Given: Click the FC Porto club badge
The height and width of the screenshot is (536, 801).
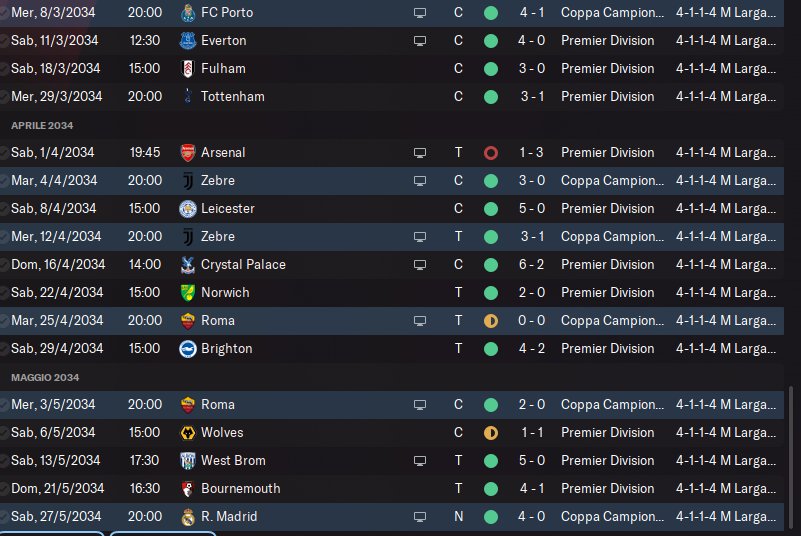Looking at the screenshot, I should point(187,13).
